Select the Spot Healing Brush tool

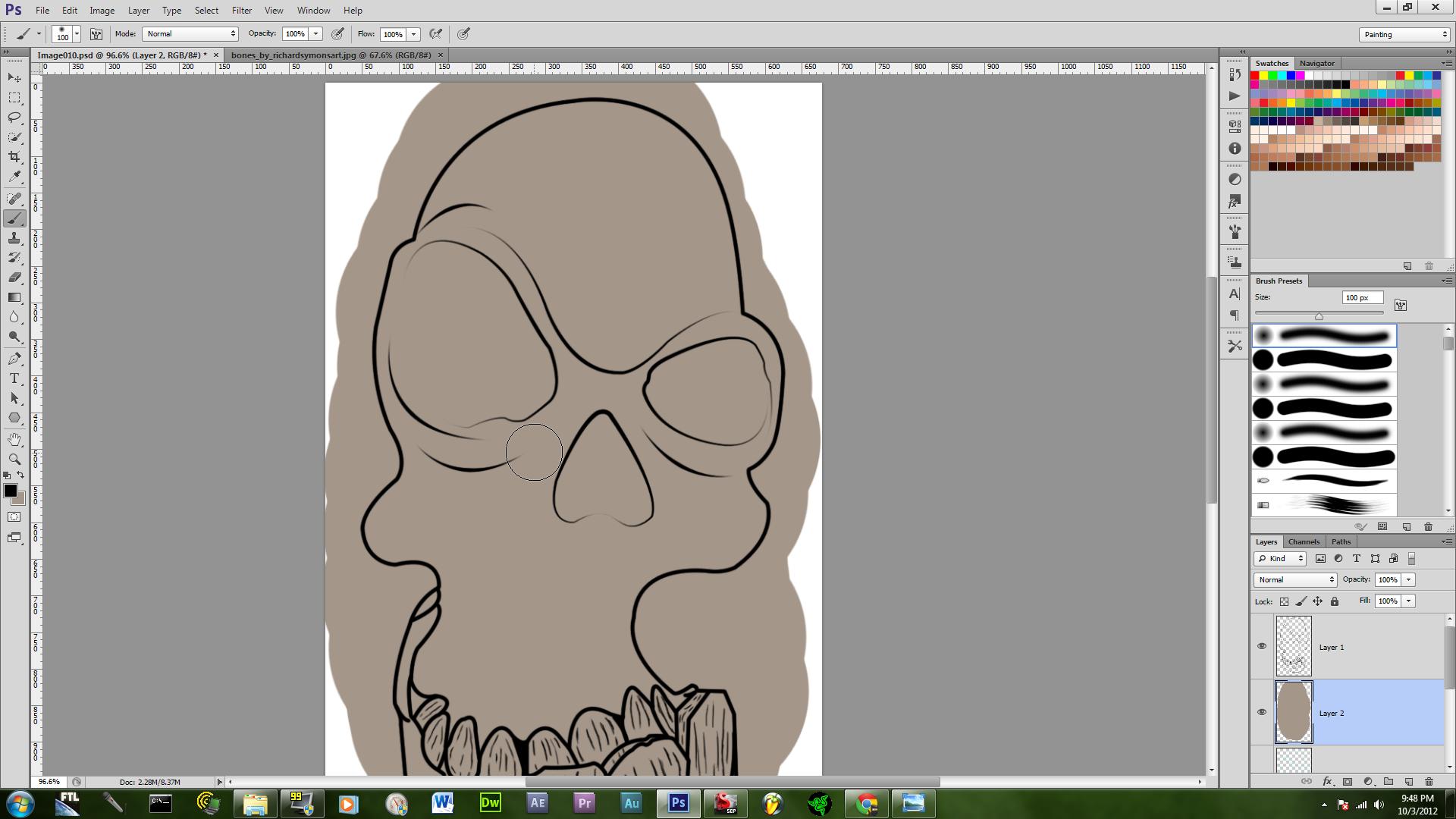(x=14, y=199)
